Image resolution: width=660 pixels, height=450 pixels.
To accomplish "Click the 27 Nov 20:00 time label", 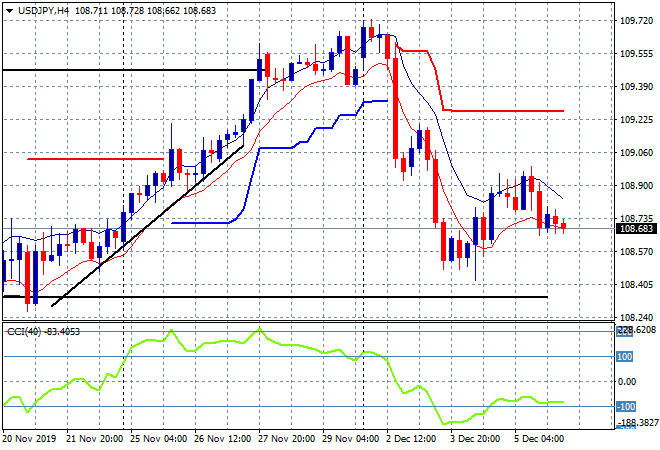I will [287, 439].
